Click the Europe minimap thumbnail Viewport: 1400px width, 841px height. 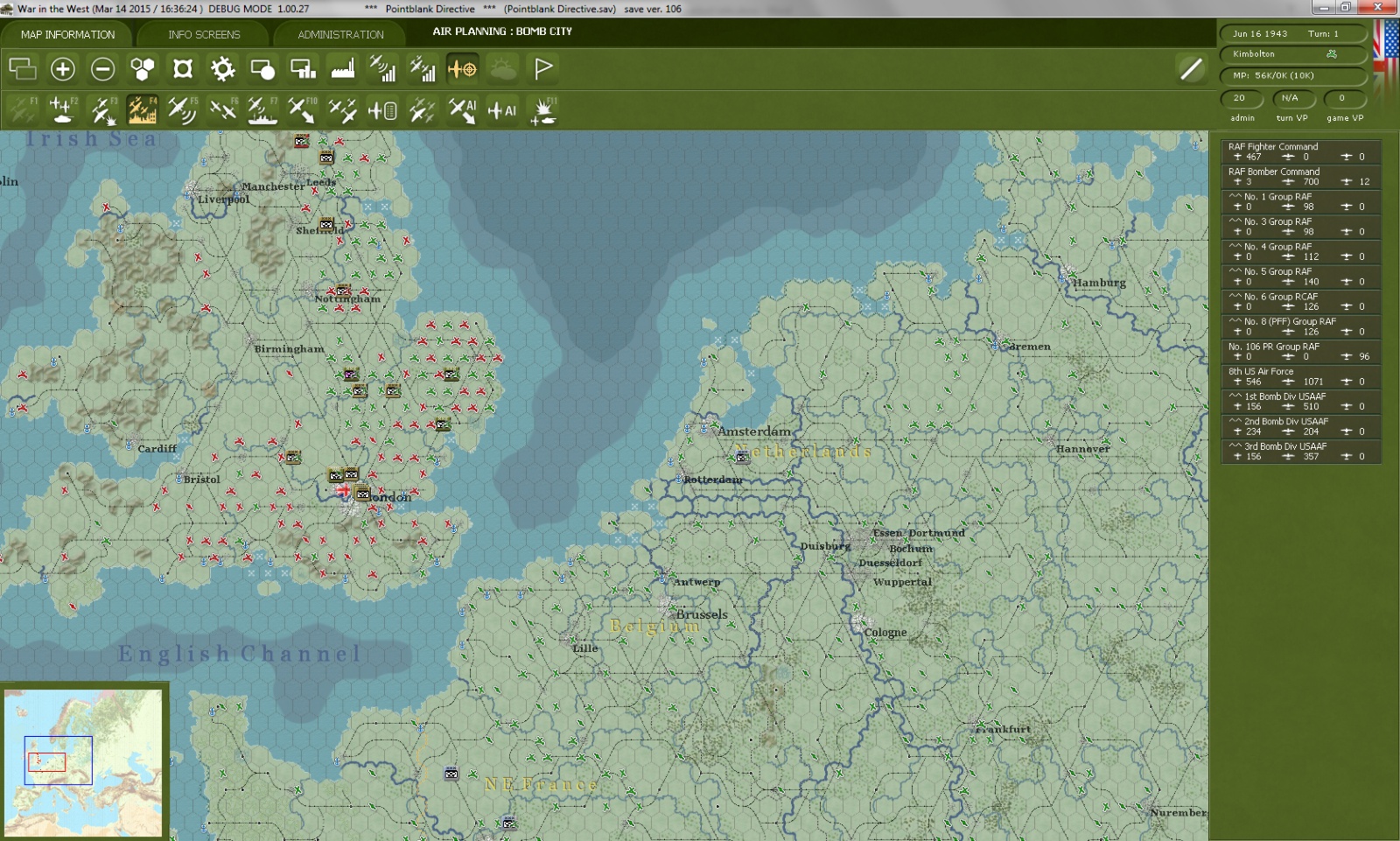point(83,762)
